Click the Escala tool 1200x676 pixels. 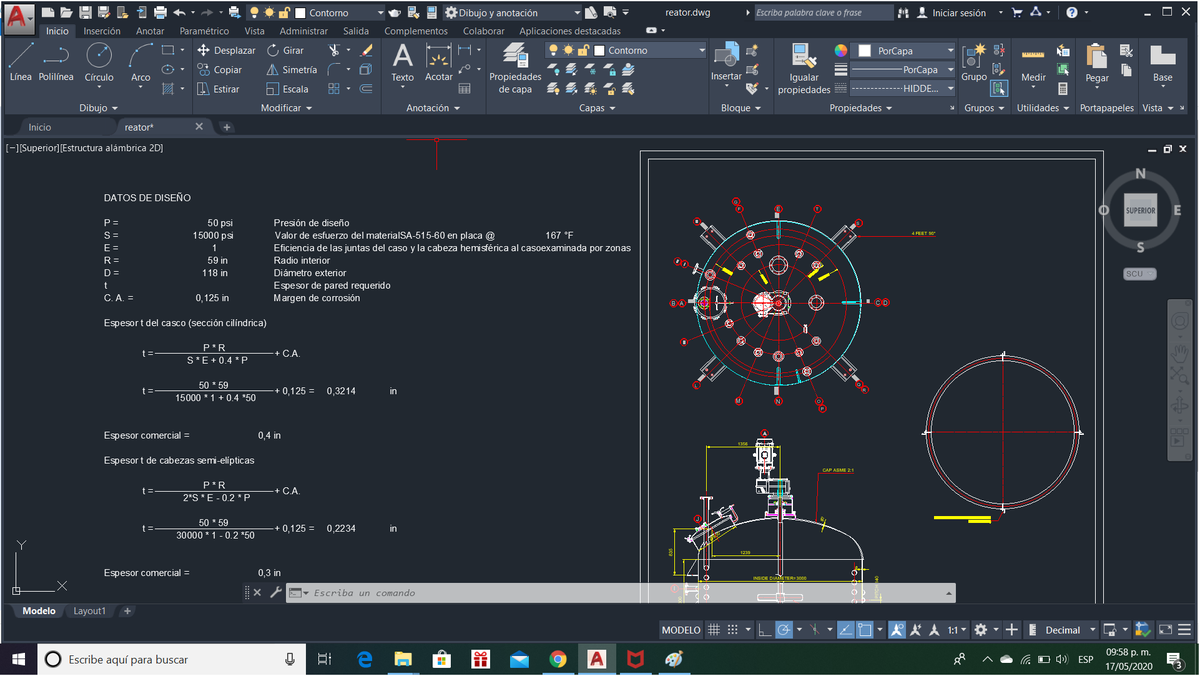coord(287,89)
